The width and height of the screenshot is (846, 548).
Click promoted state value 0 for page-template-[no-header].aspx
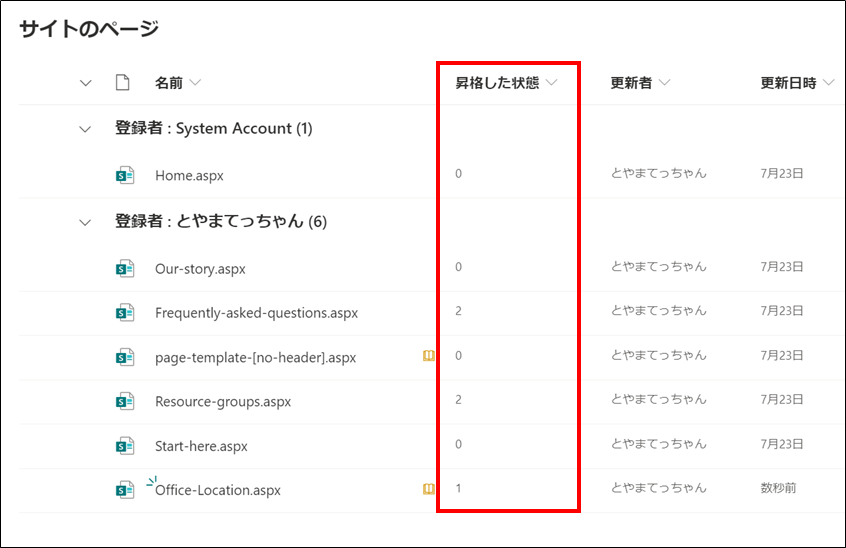459,355
